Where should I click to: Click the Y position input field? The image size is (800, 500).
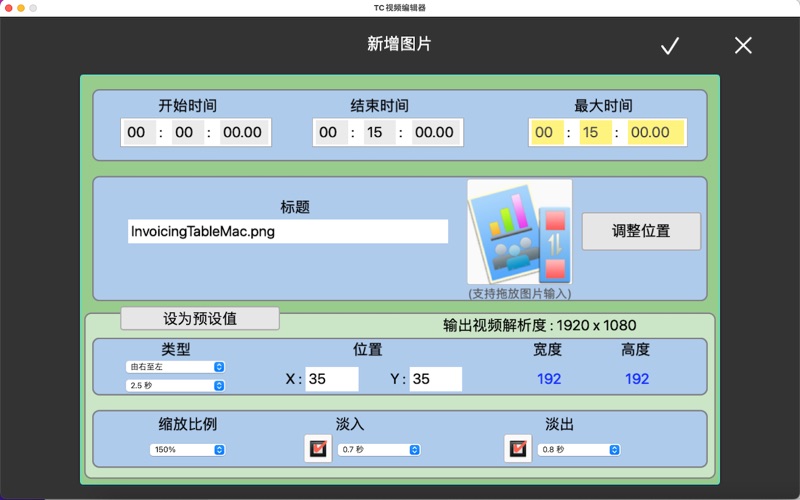coord(436,379)
